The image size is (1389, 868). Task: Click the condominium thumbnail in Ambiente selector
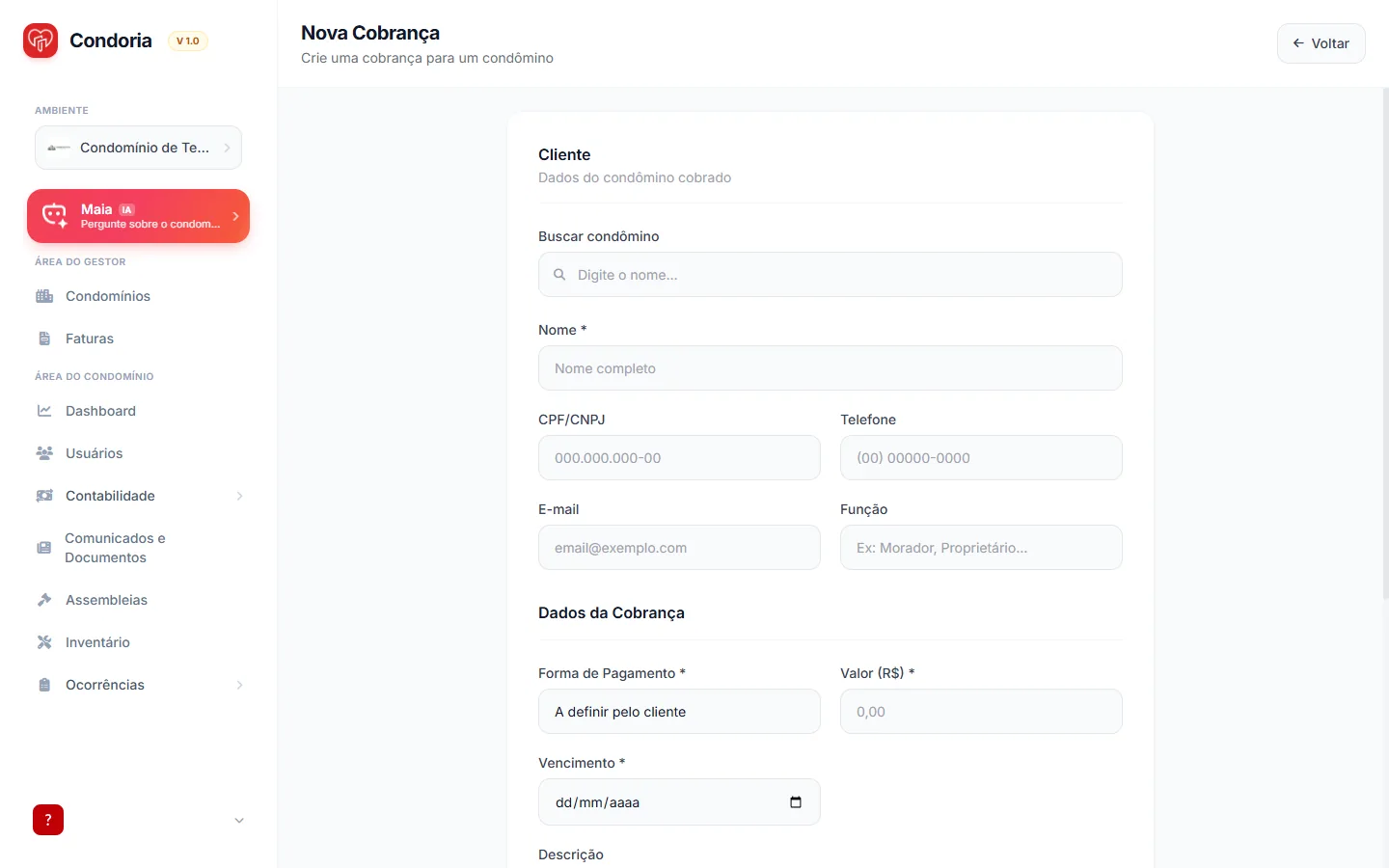(59, 148)
